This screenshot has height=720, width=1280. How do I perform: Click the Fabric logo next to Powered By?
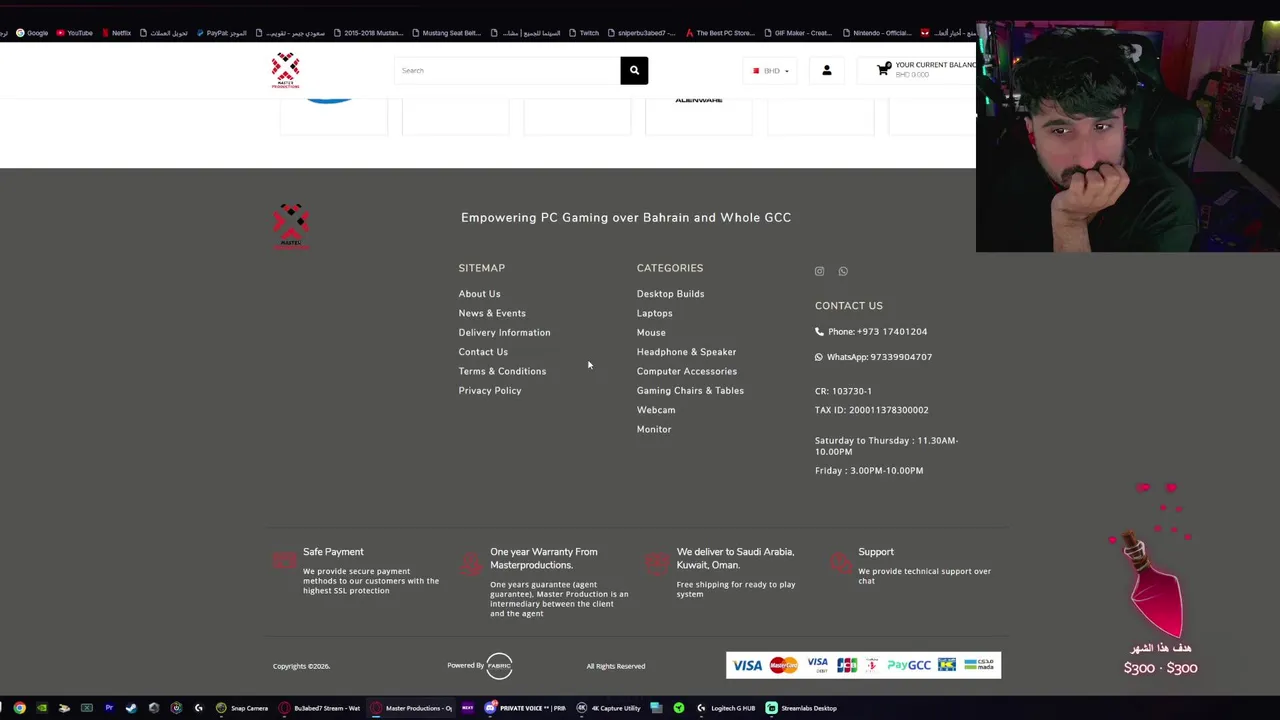click(x=499, y=665)
